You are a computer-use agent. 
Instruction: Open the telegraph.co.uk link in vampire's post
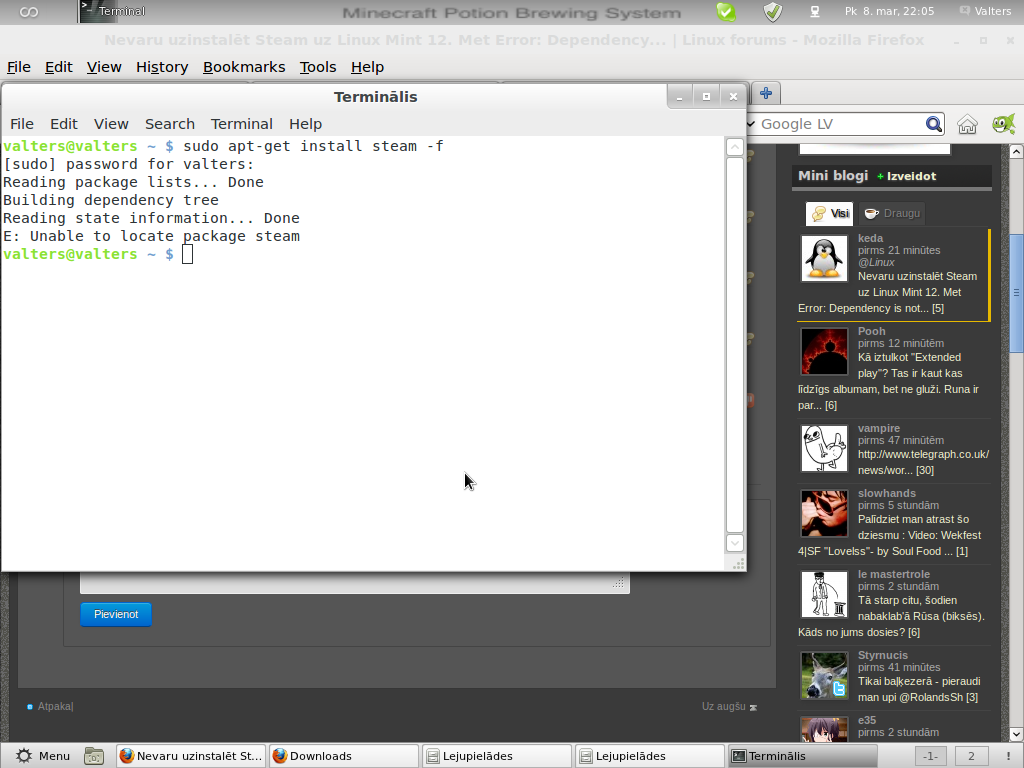point(923,462)
